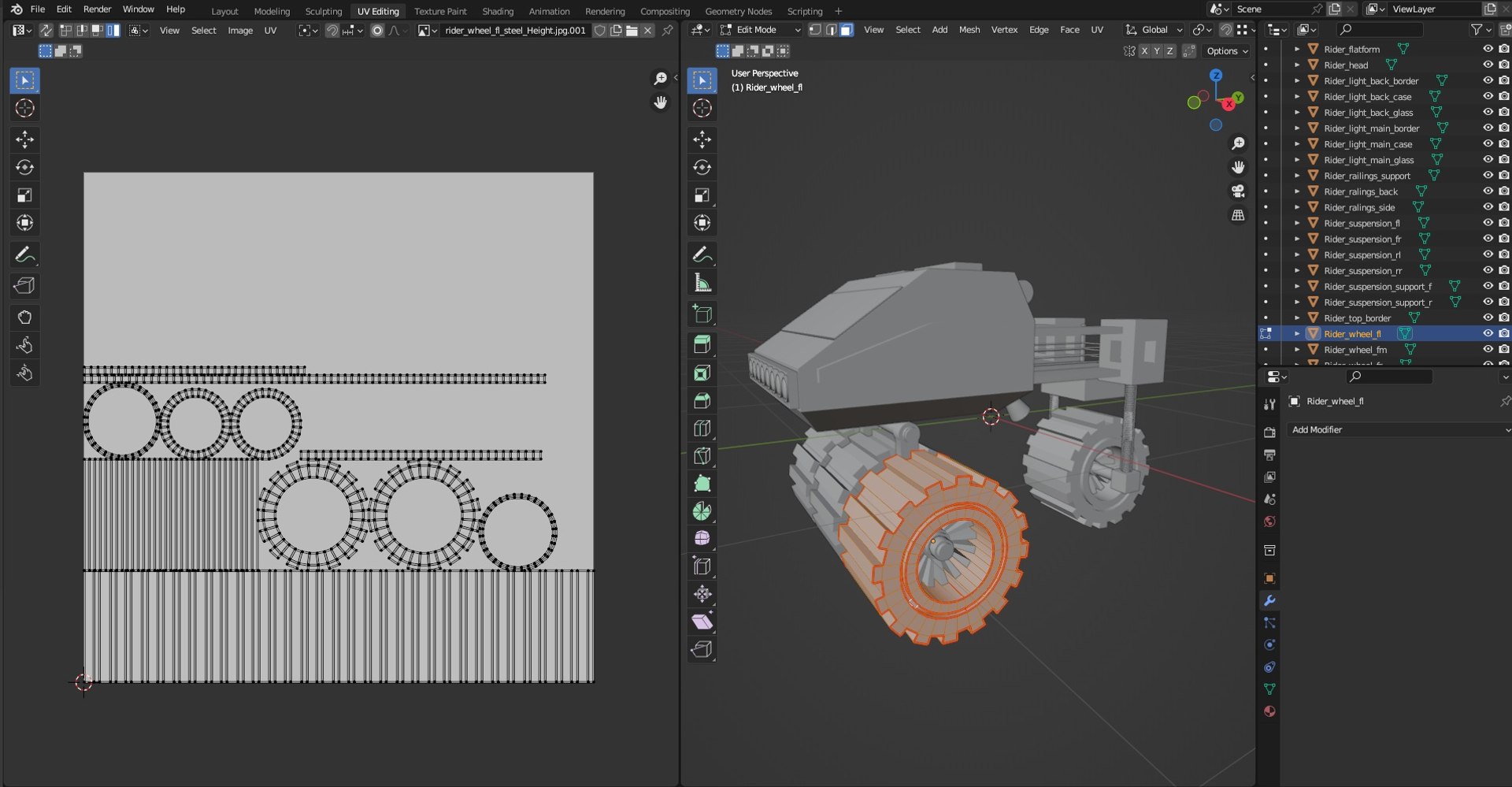This screenshot has width=1512, height=787.
Task: Switch to the Geometry Nodes workspace tab
Action: [738, 11]
